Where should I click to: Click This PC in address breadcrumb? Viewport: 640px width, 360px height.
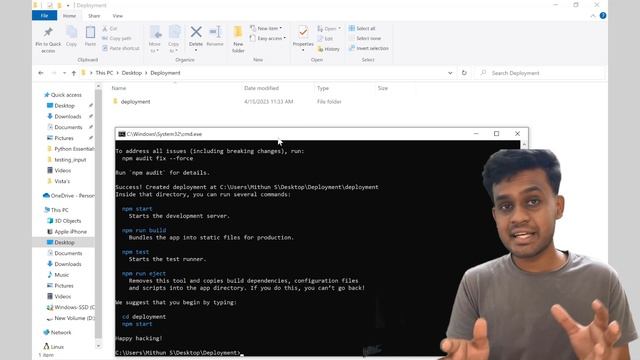point(104,73)
